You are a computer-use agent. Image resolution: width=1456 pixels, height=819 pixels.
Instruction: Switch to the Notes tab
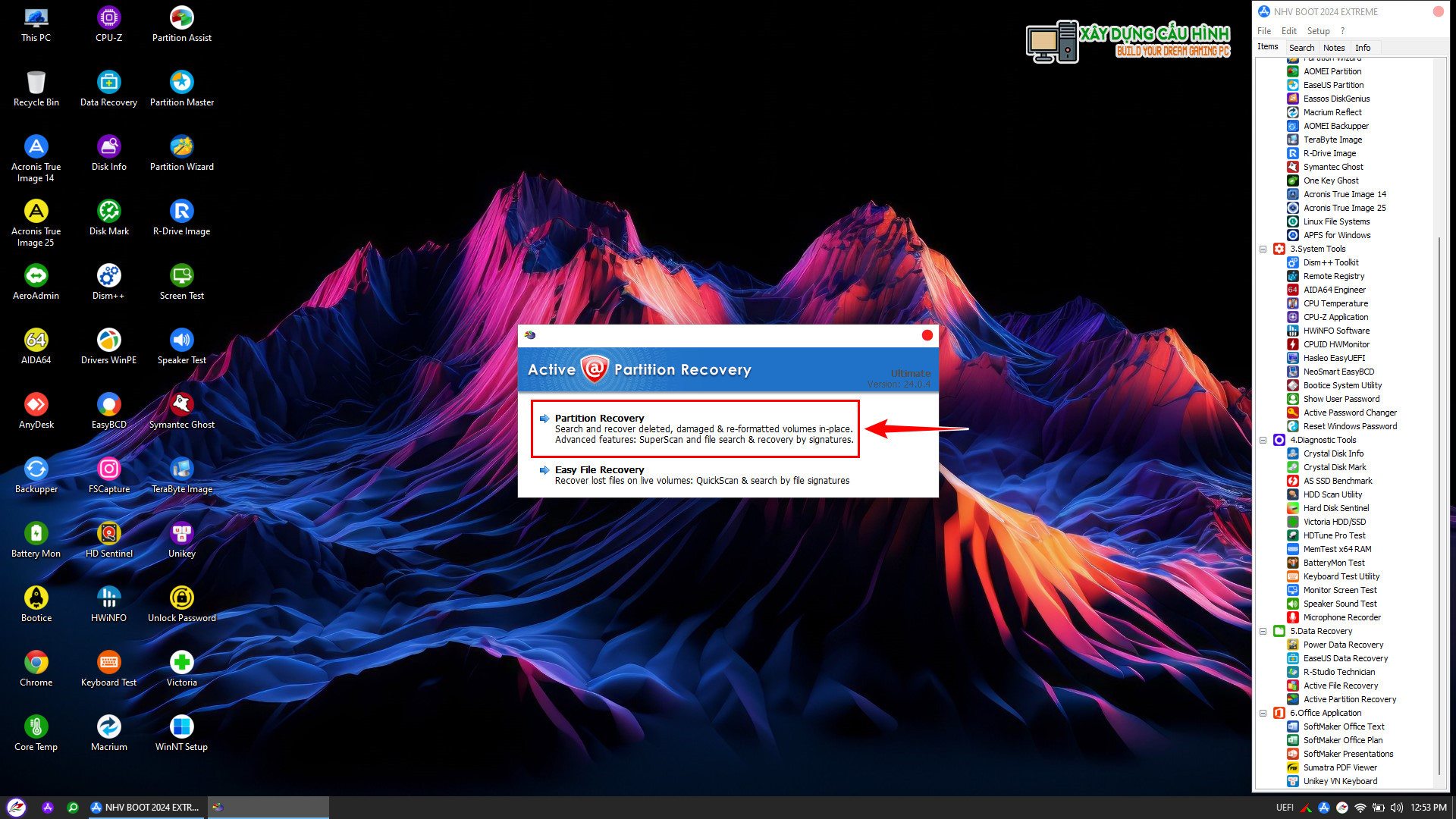pos(1334,47)
